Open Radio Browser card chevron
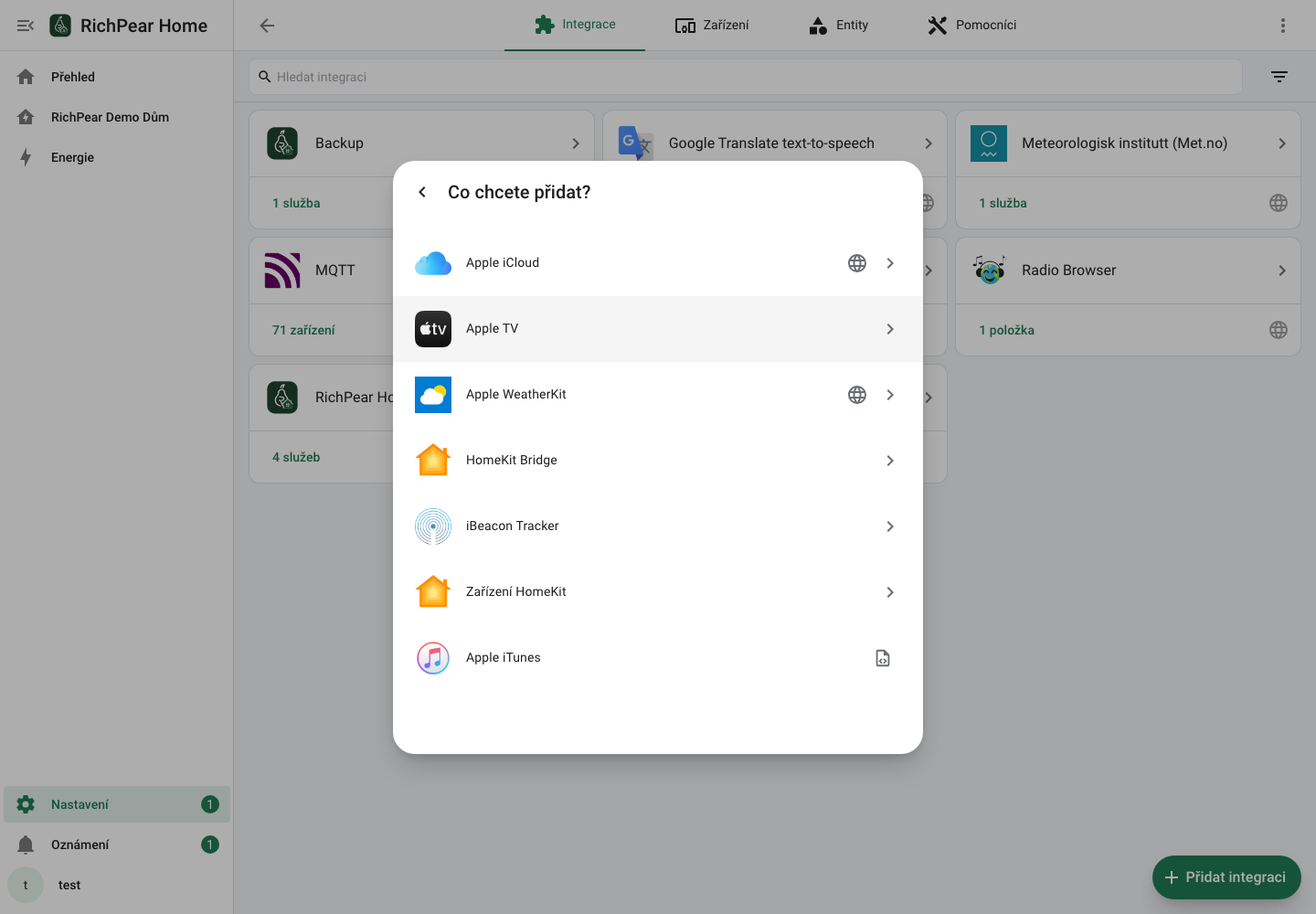This screenshot has width=1316, height=914. pos(1282,271)
